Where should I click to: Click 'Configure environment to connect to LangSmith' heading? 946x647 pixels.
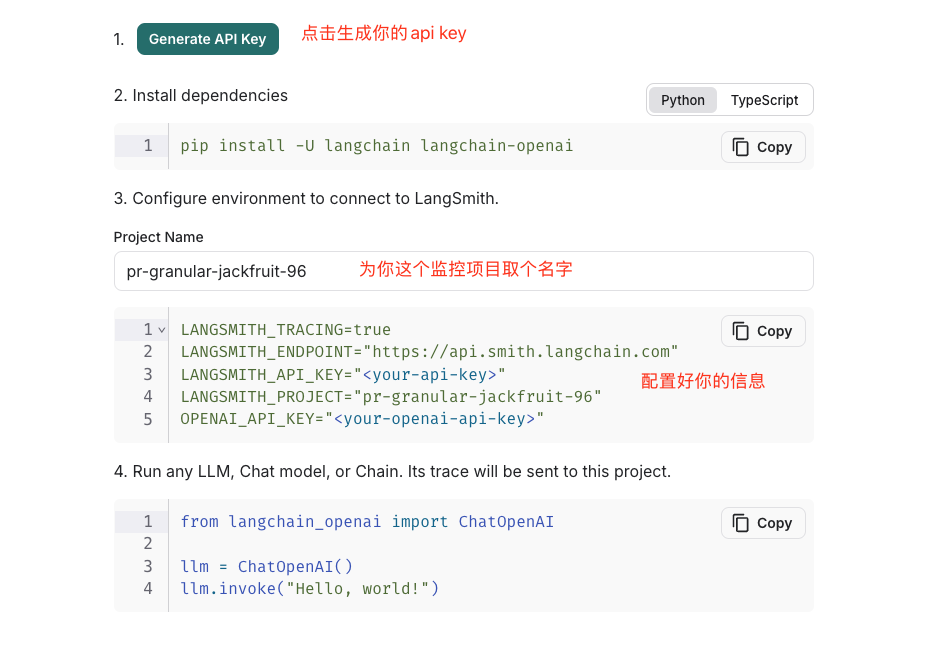pyautogui.click(x=306, y=199)
